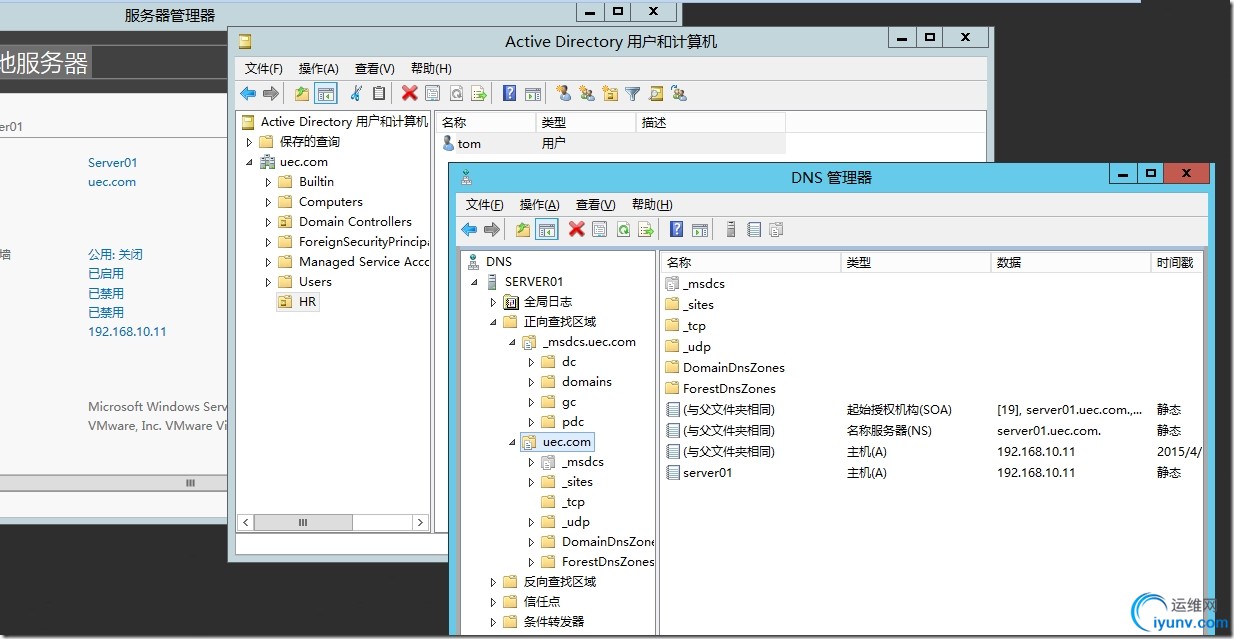1234x639 pixels.
Task: Open 文件(F) menu in Active Directory window
Action: pyautogui.click(x=264, y=68)
